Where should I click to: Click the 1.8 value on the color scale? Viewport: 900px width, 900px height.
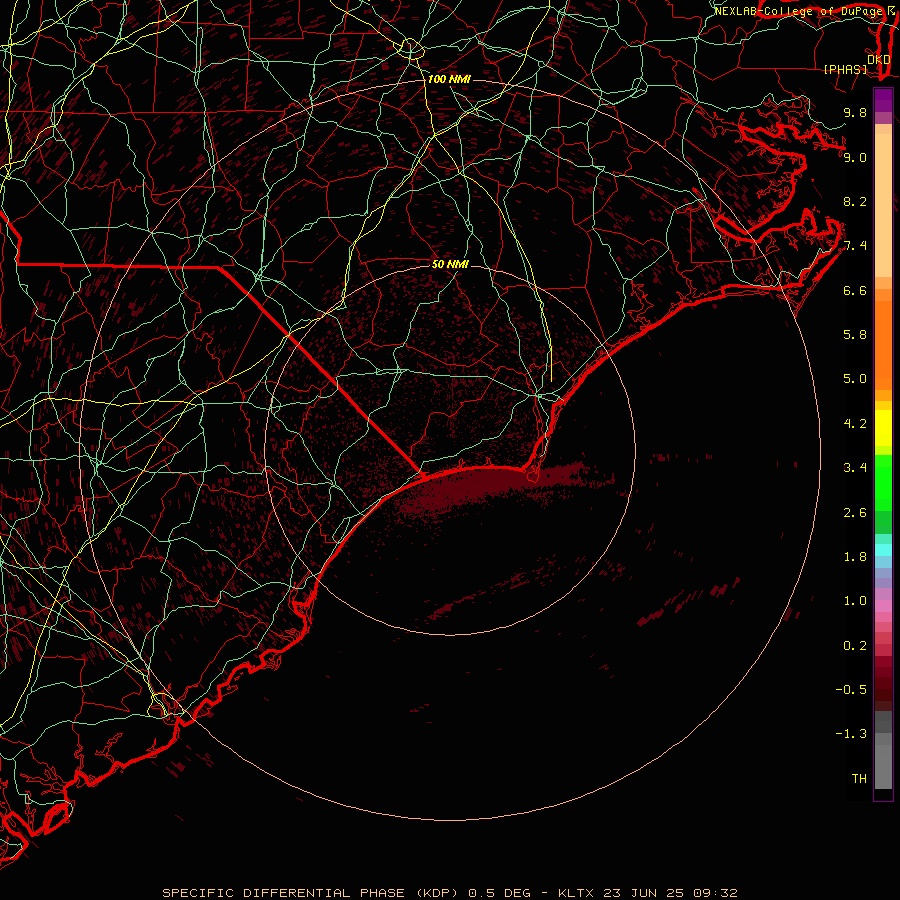click(855, 556)
